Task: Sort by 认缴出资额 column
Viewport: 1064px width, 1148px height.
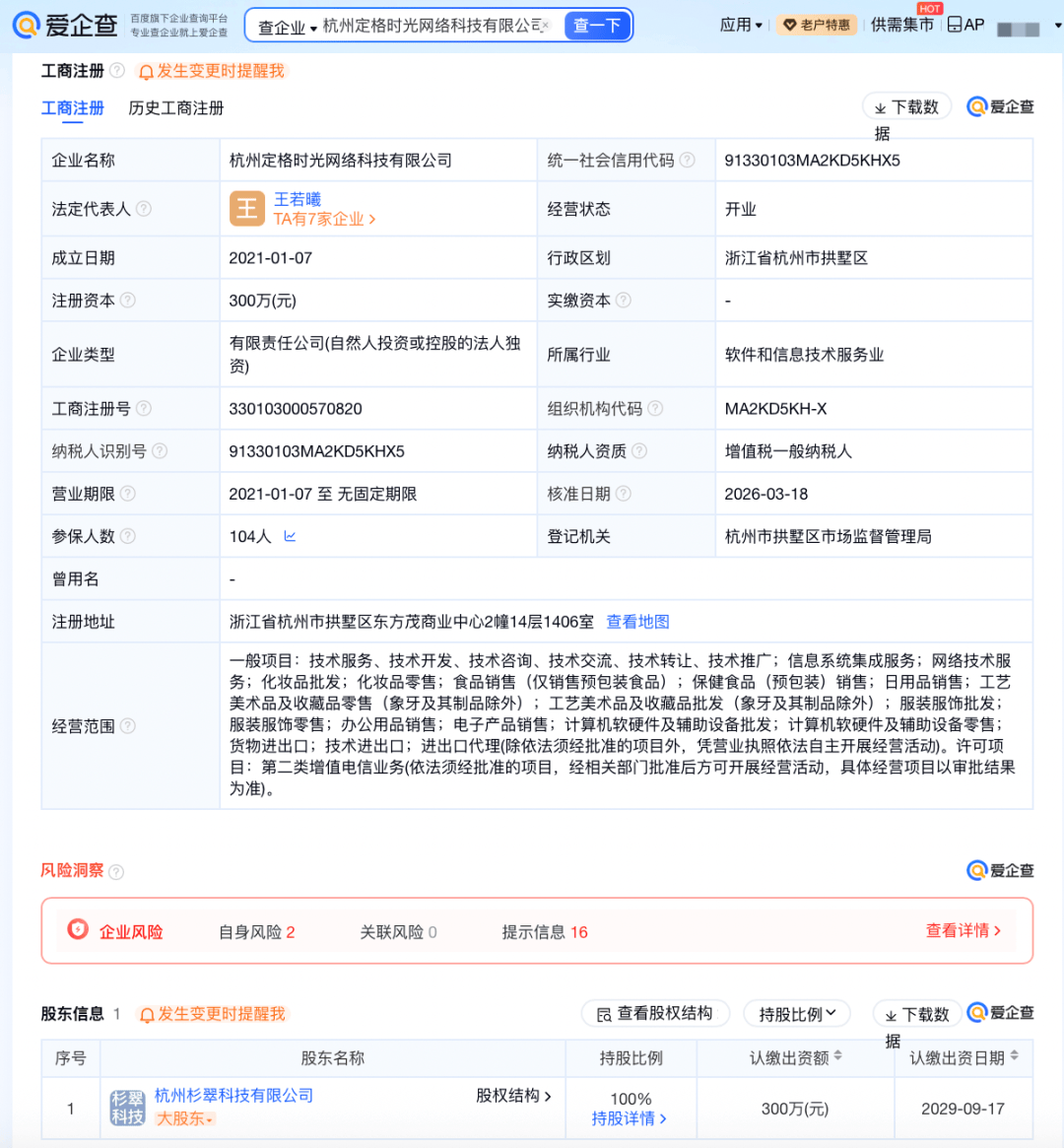Action: [838, 1056]
